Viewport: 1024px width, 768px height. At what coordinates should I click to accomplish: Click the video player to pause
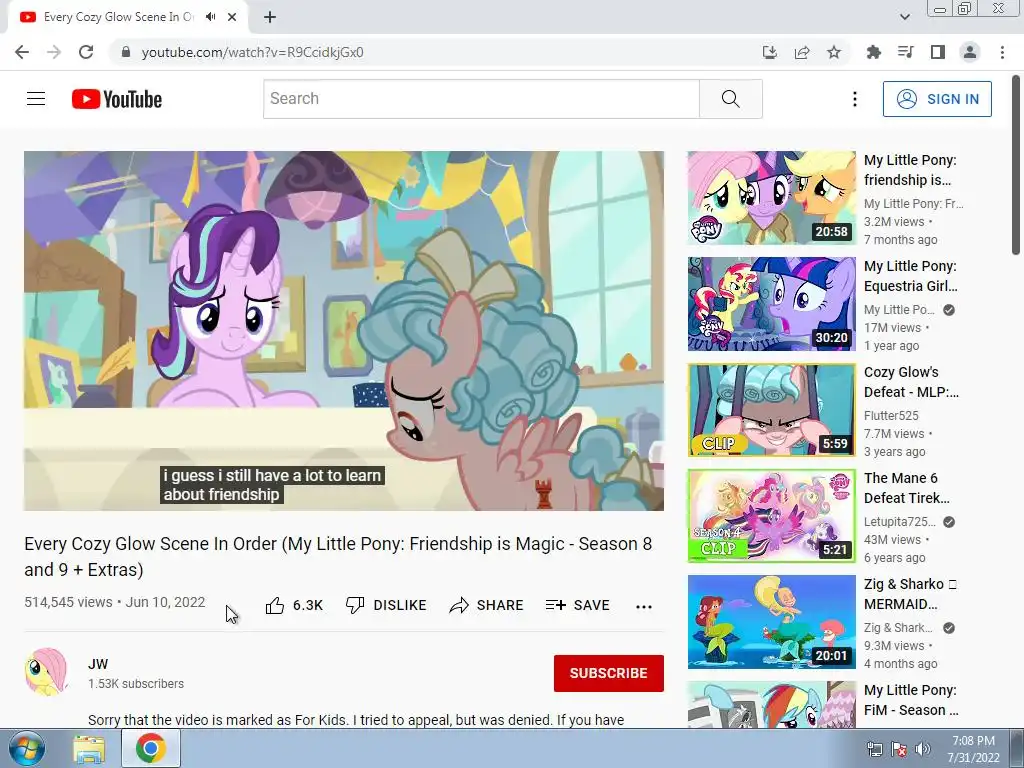pos(344,330)
